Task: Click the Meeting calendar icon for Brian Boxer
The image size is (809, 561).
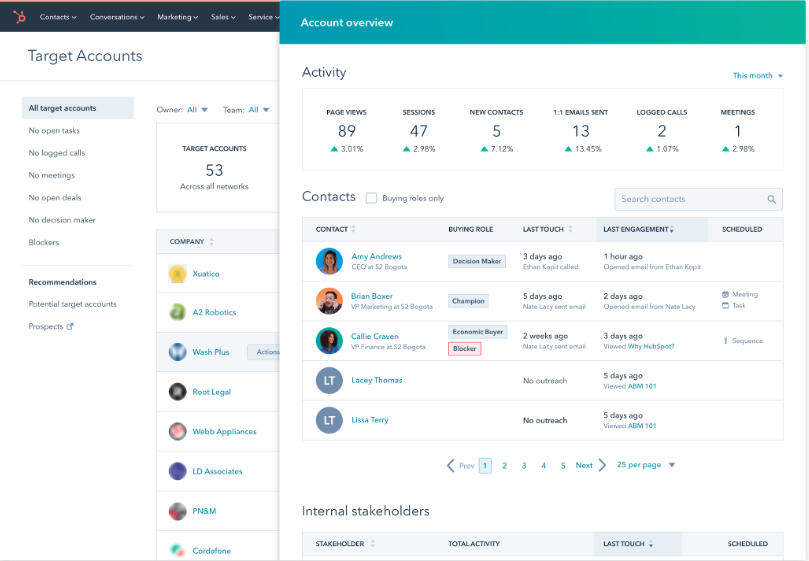Action: [726, 295]
